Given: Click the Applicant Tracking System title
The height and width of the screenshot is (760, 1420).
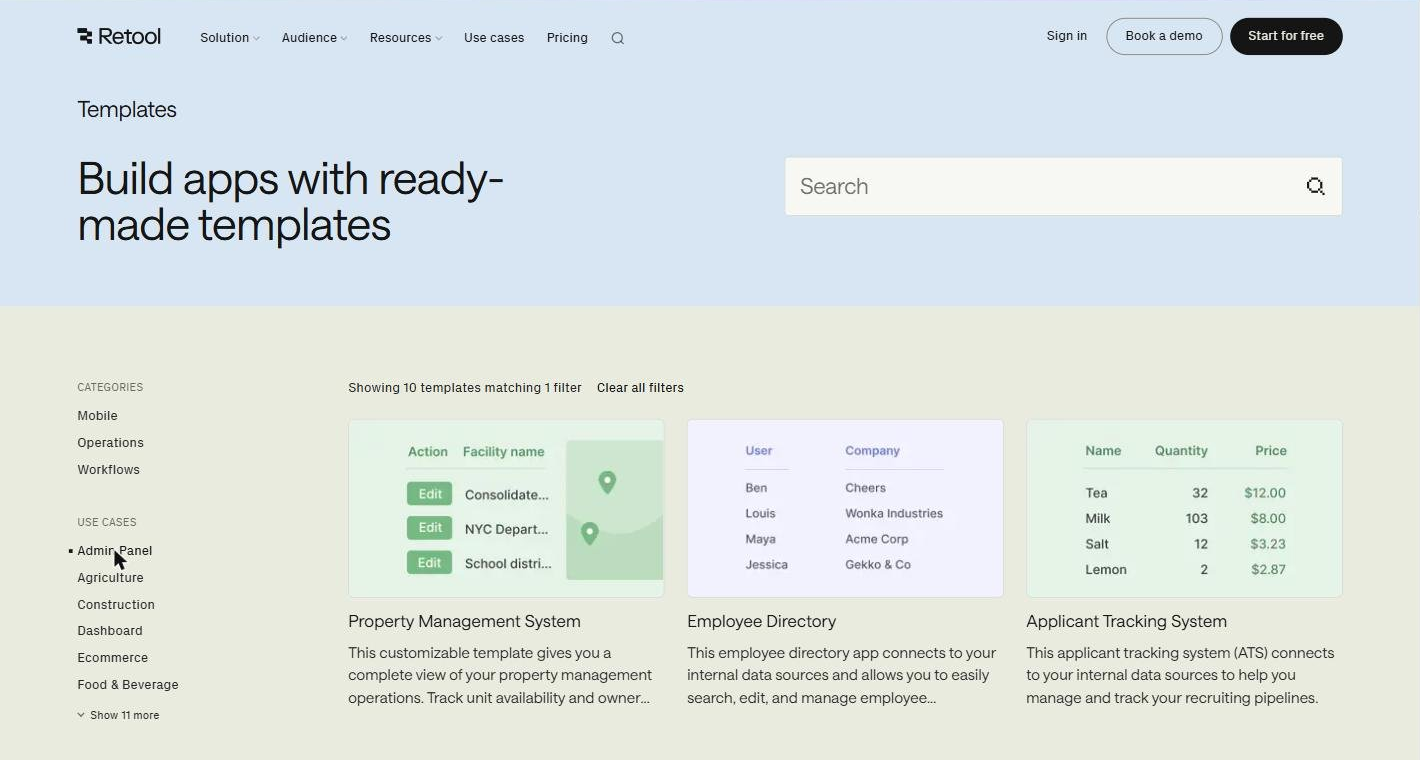Looking at the screenshot, I should [1126, 621].
